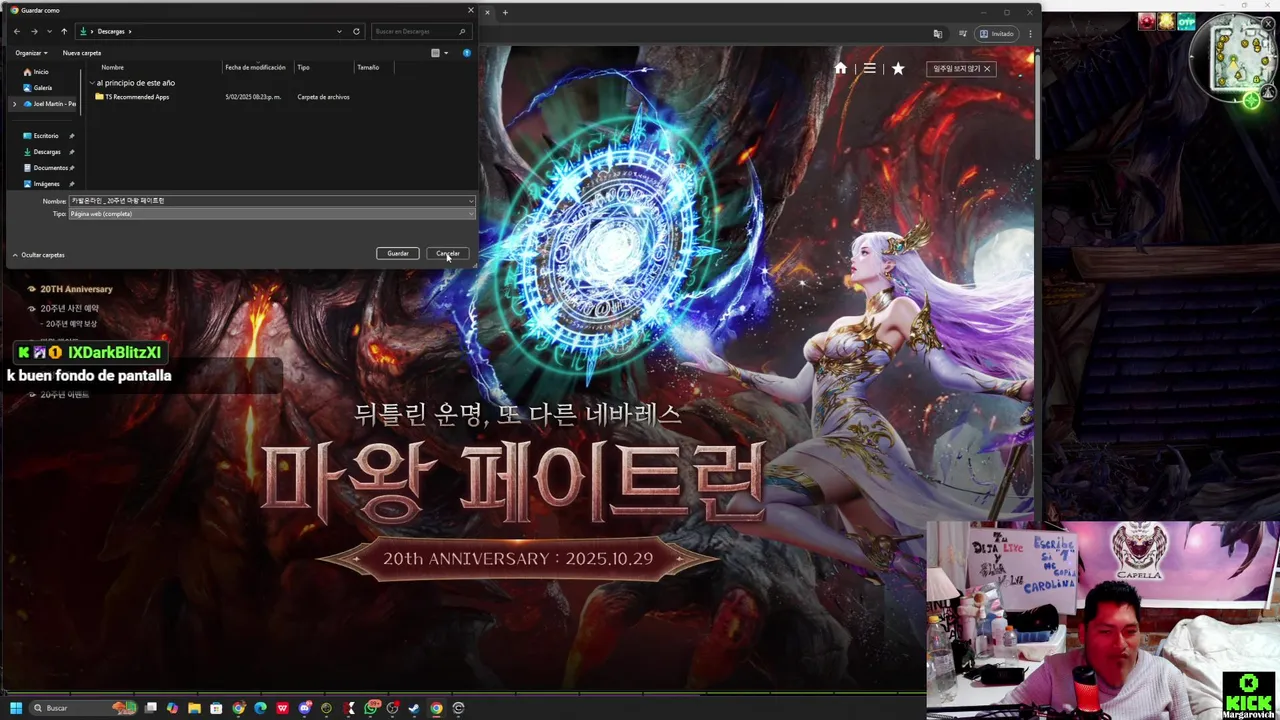Viewport: 1280px width, 720px height.
Task: Open File Explorer from taskbar
Action: pyautogui.click(x=194, y=708)
